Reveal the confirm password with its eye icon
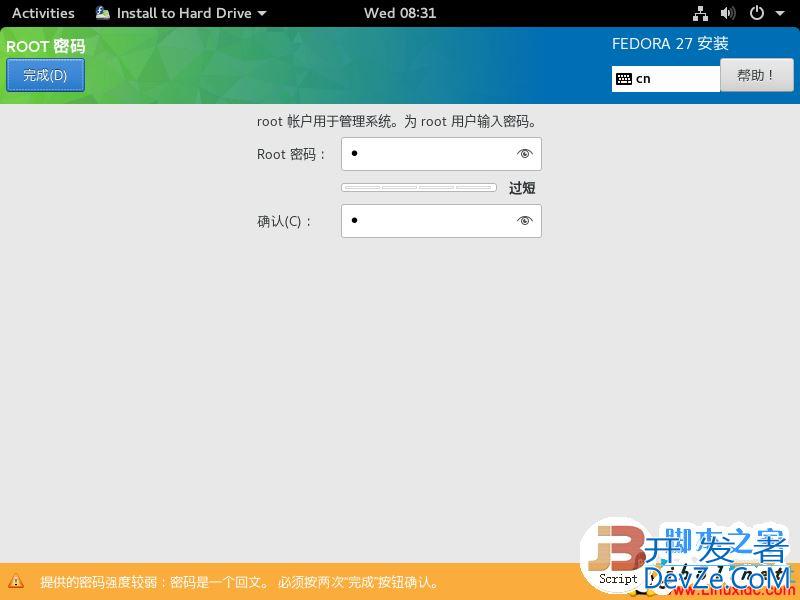This screenshot has width=800, height=600. click(524, 221)
